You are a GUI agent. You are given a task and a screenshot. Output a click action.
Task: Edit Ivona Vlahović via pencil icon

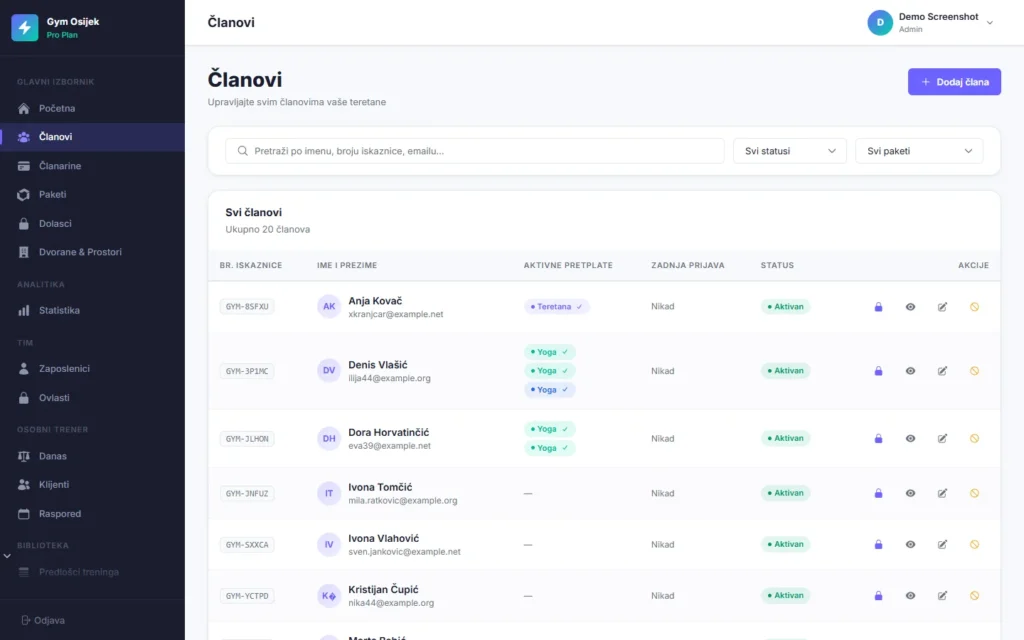pos(942,545)
